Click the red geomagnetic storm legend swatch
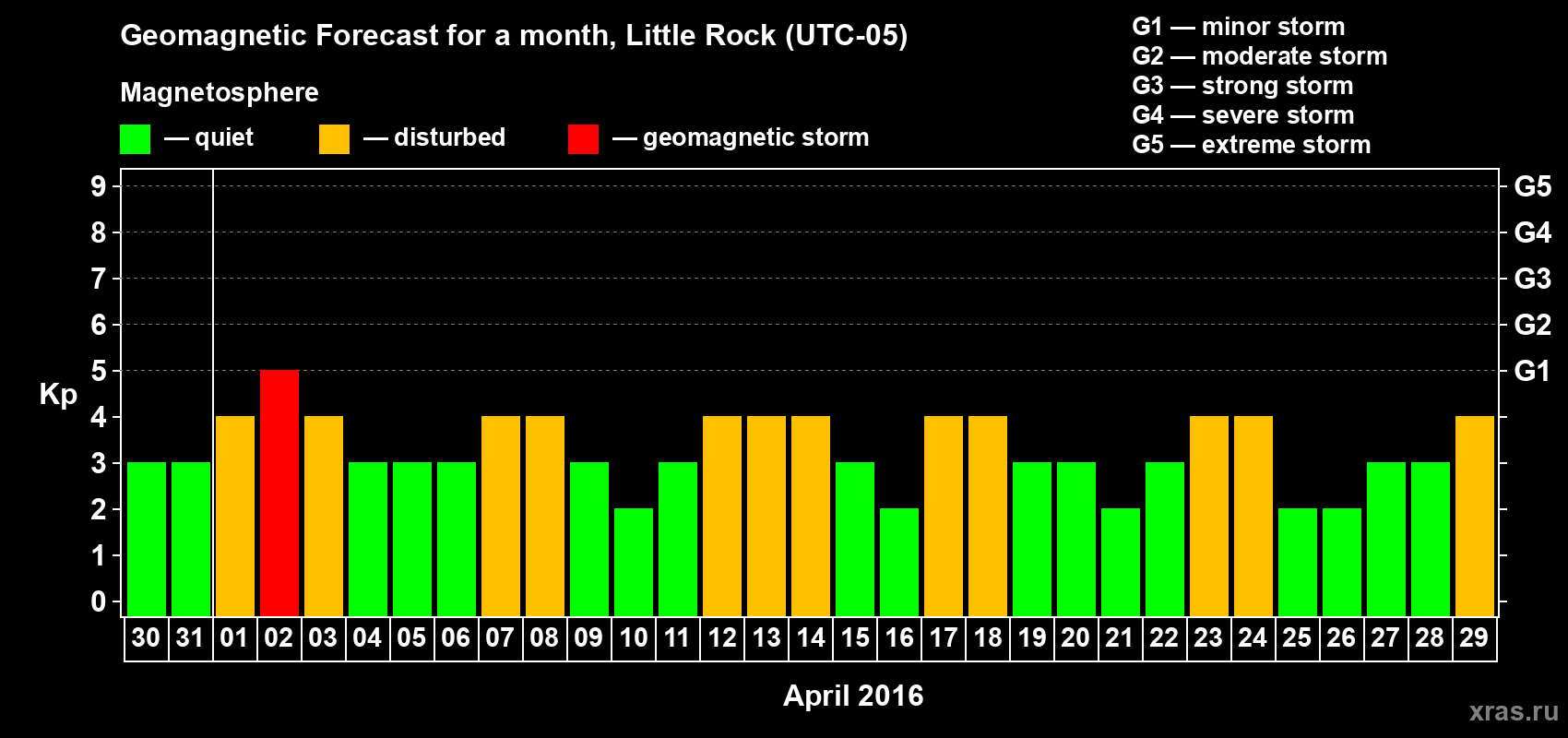This screenshot has width=1568, height=738. coord(583,139)
